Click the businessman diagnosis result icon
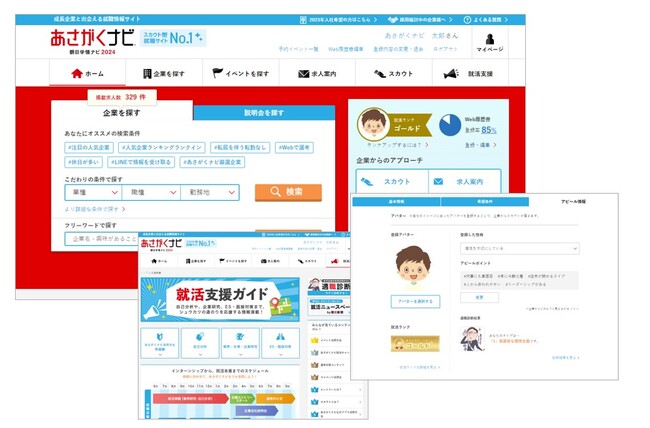Viewport: 650px width, 428px height. tap(472, 339)
